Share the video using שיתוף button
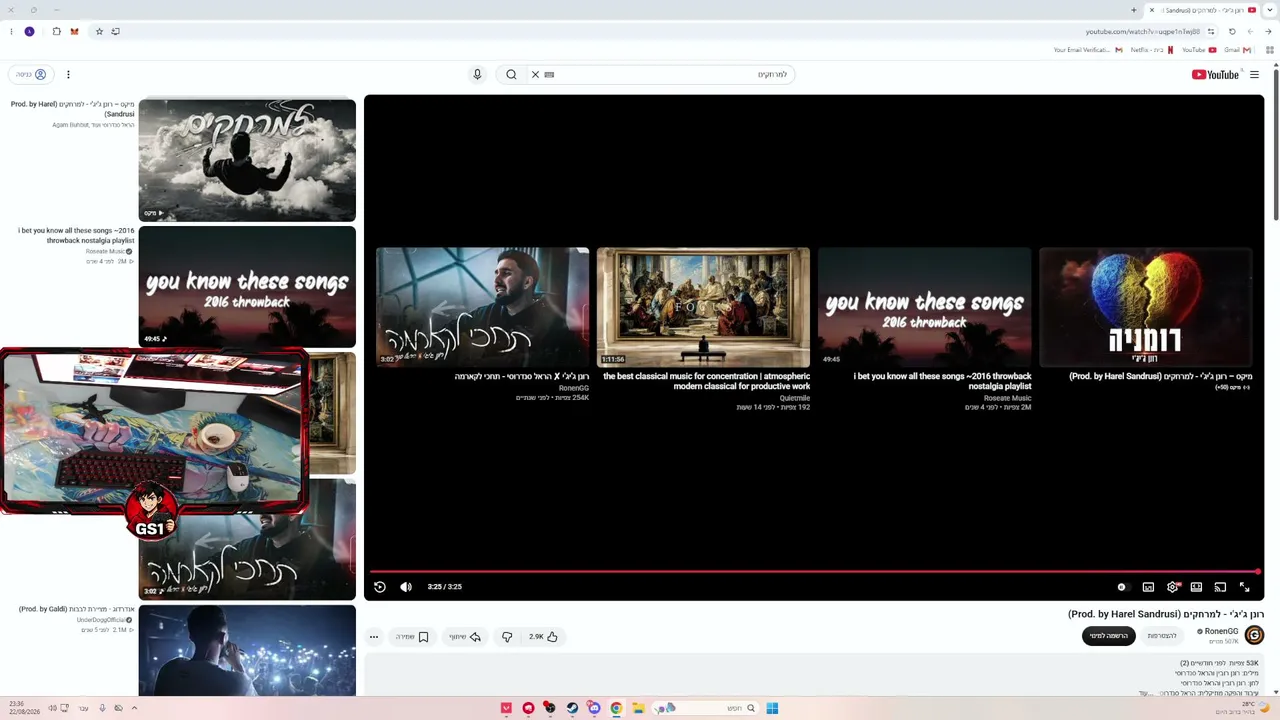Screen dimensions: 1280x720 tap(464, 637)
